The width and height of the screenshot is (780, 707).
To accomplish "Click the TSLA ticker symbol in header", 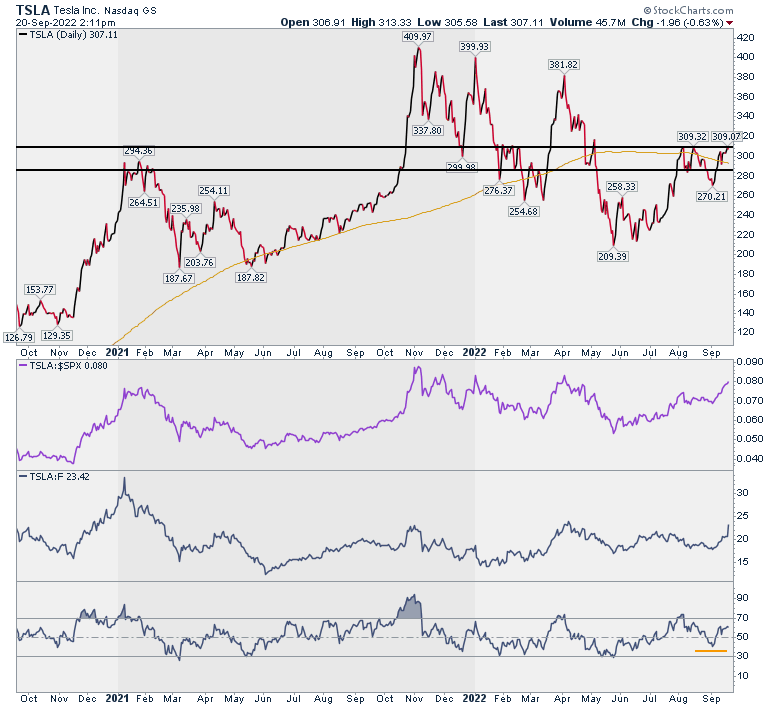I will 33,9.
